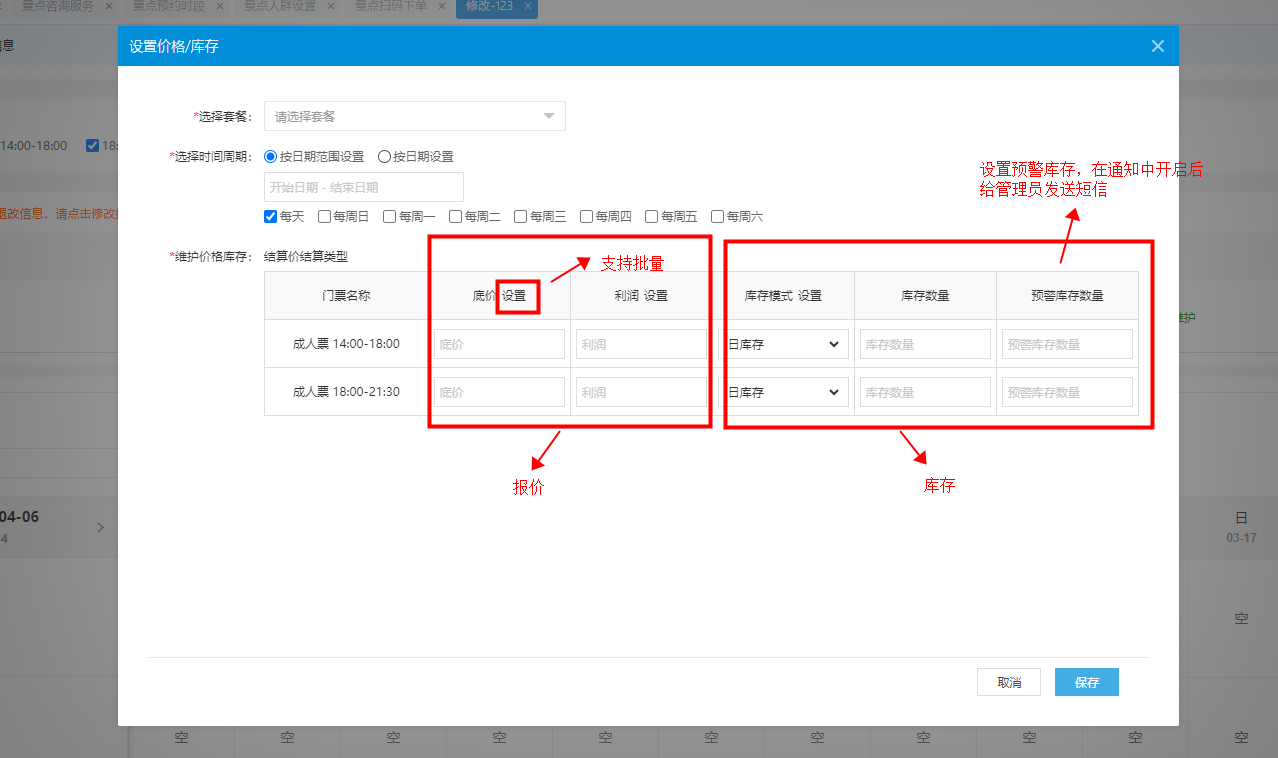Click 设置 next to 库存模式 header
The image size is (1278, 758).
pyautogui.click(x=810, y=296)
